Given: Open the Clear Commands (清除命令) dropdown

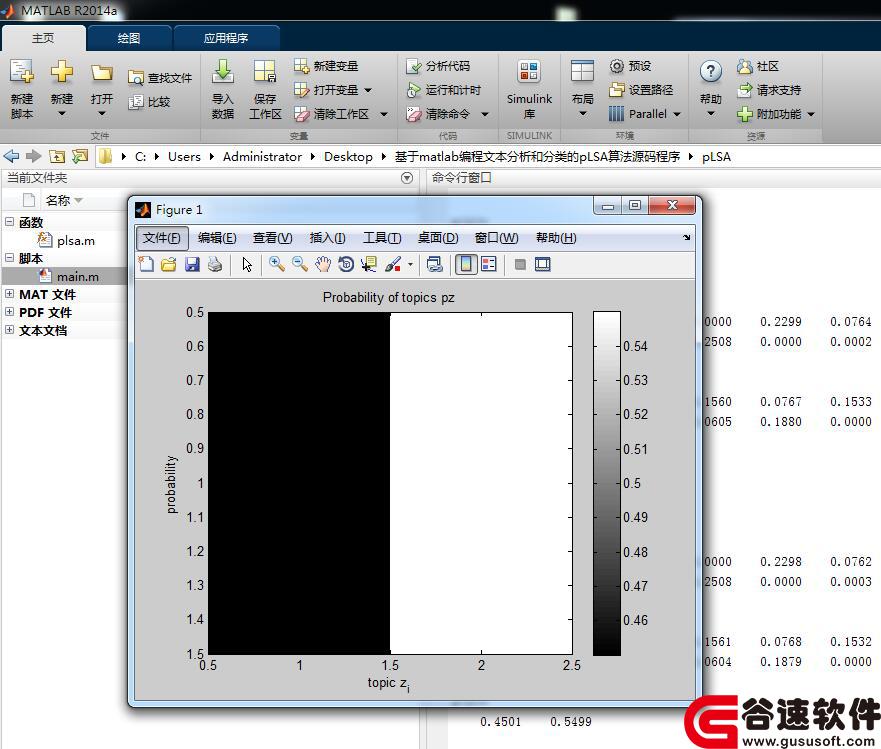Looking at the screenshot, I should click(x=485, y=114).
